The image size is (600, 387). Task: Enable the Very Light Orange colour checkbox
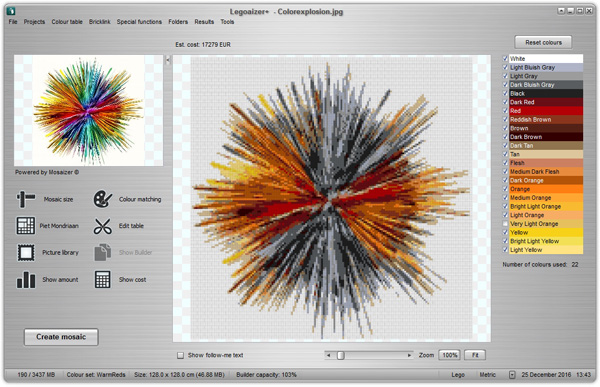505,224
